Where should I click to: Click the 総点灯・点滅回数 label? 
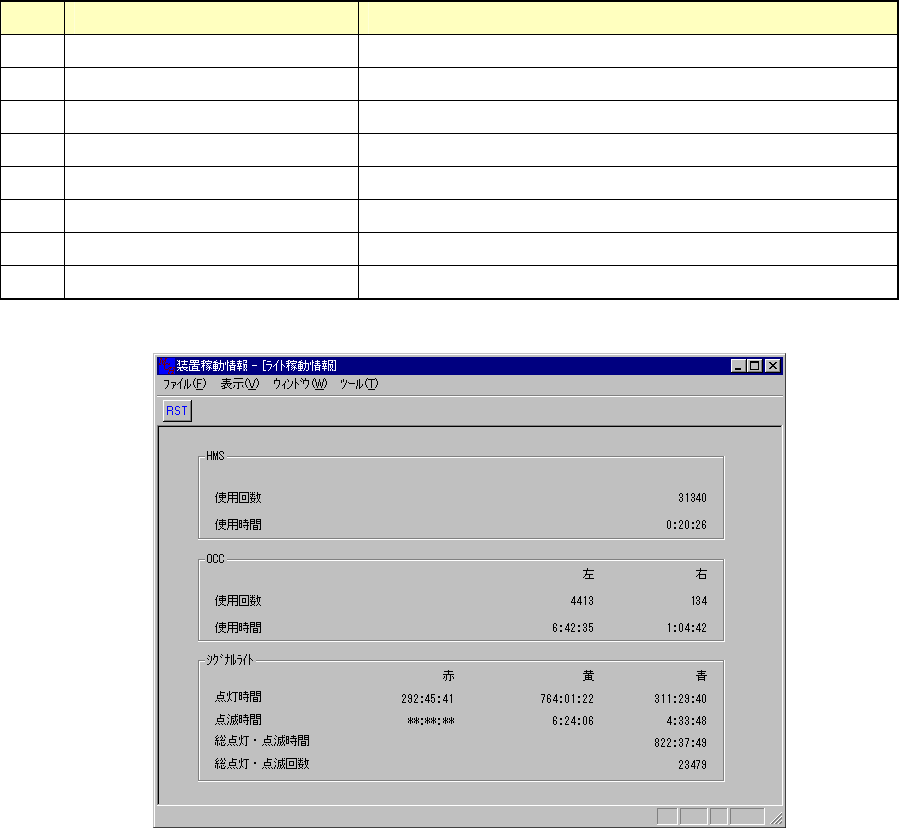point(262,764)
